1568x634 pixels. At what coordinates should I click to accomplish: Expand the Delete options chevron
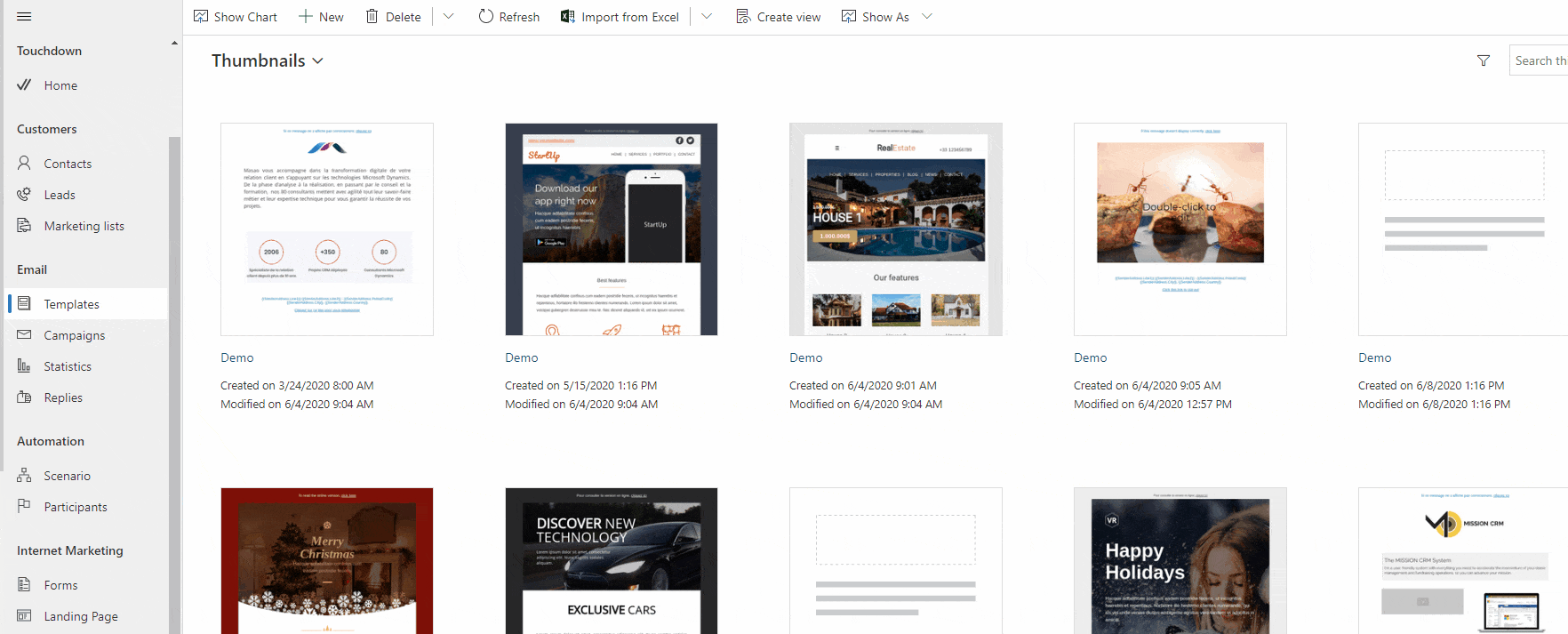pos(449,17)
